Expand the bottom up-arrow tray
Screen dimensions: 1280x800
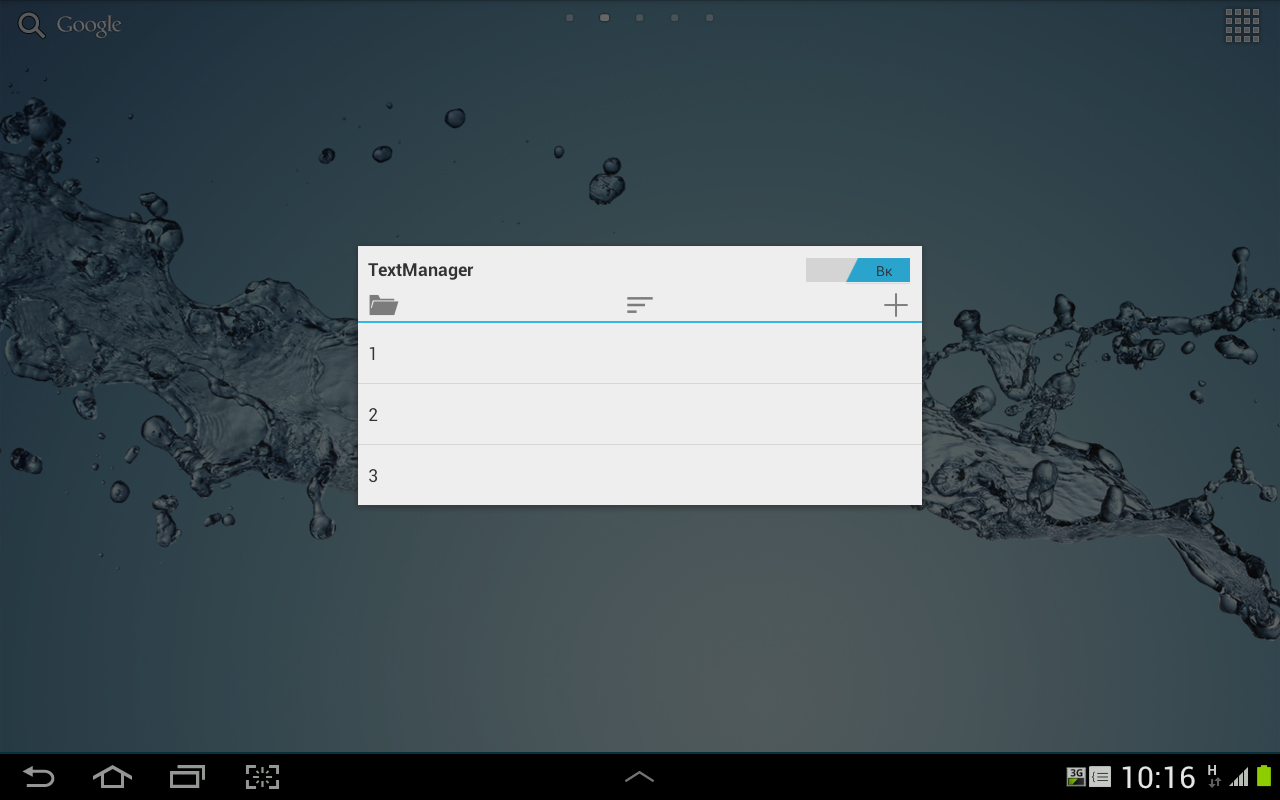coord(639,777)
